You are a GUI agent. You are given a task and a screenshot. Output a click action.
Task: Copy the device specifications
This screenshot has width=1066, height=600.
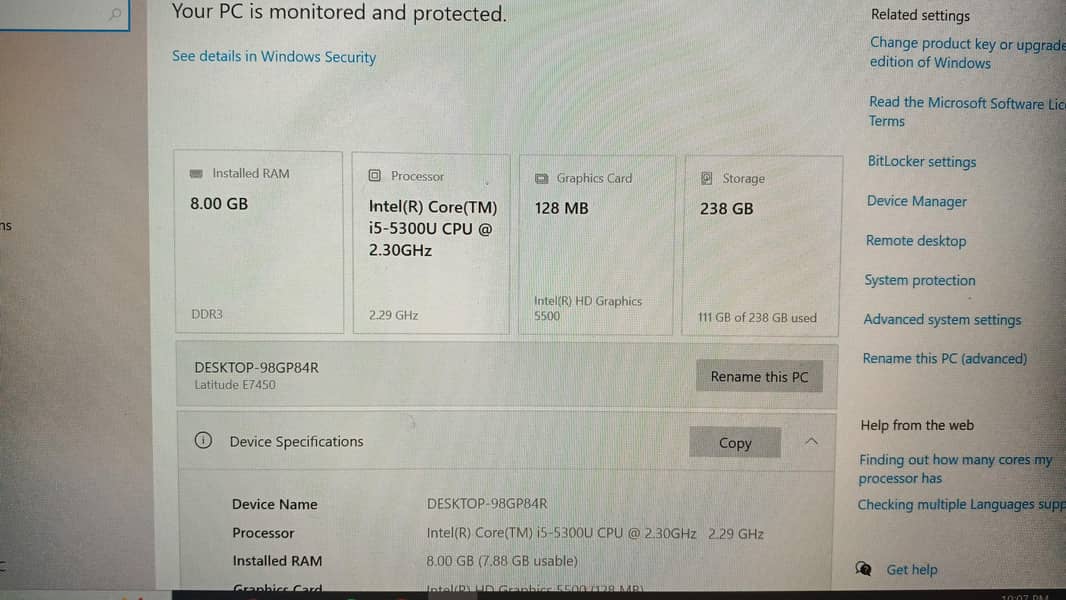735,443
